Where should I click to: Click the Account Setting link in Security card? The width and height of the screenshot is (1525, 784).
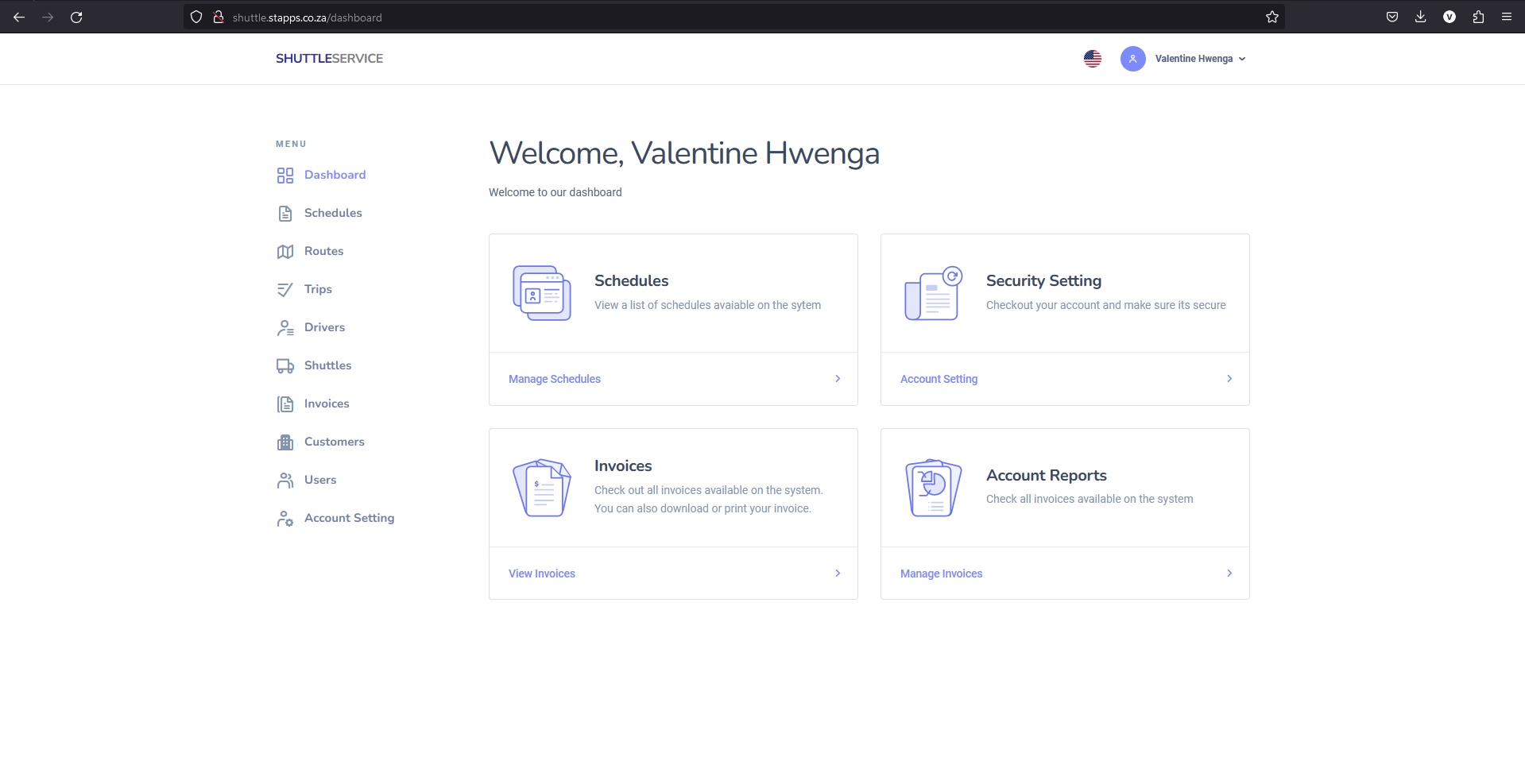(939, 379)
